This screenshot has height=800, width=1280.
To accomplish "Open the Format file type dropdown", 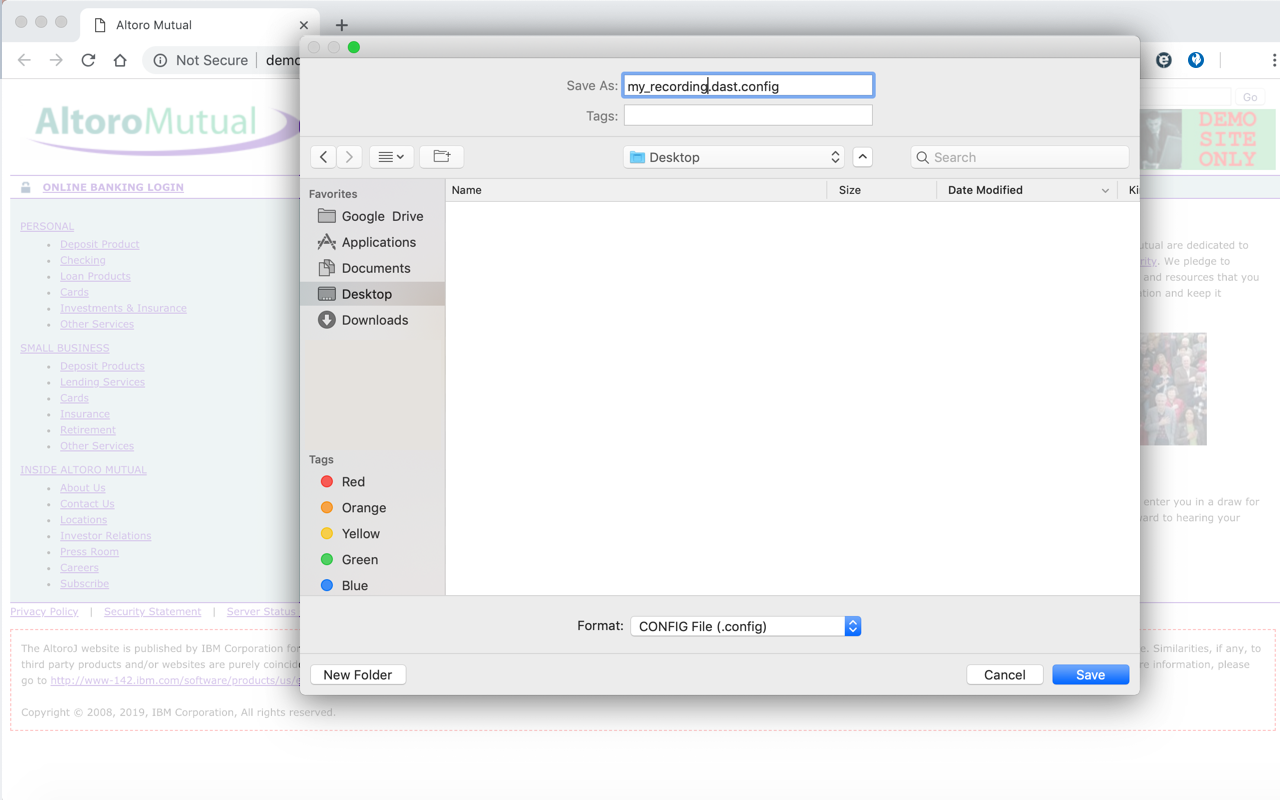I will pyautogui.click(x=745, y=625).
